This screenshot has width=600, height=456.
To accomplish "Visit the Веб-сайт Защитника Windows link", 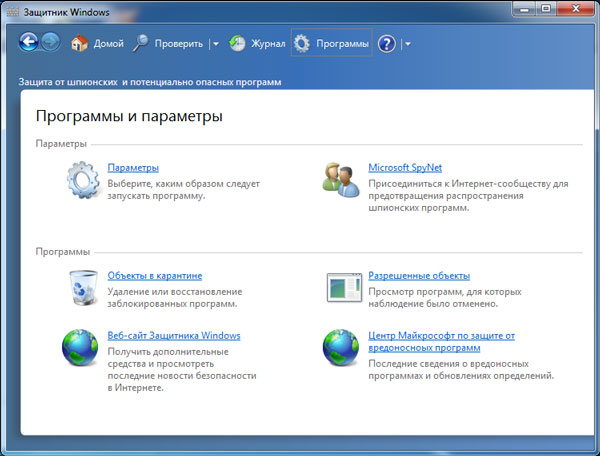I will [174, 335].
